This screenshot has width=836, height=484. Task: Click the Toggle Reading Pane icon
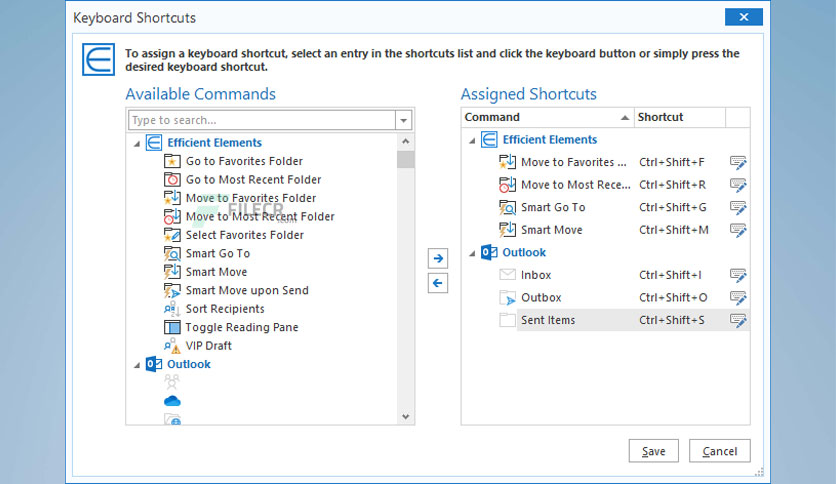pyautogui.click(x=172, y=327)
